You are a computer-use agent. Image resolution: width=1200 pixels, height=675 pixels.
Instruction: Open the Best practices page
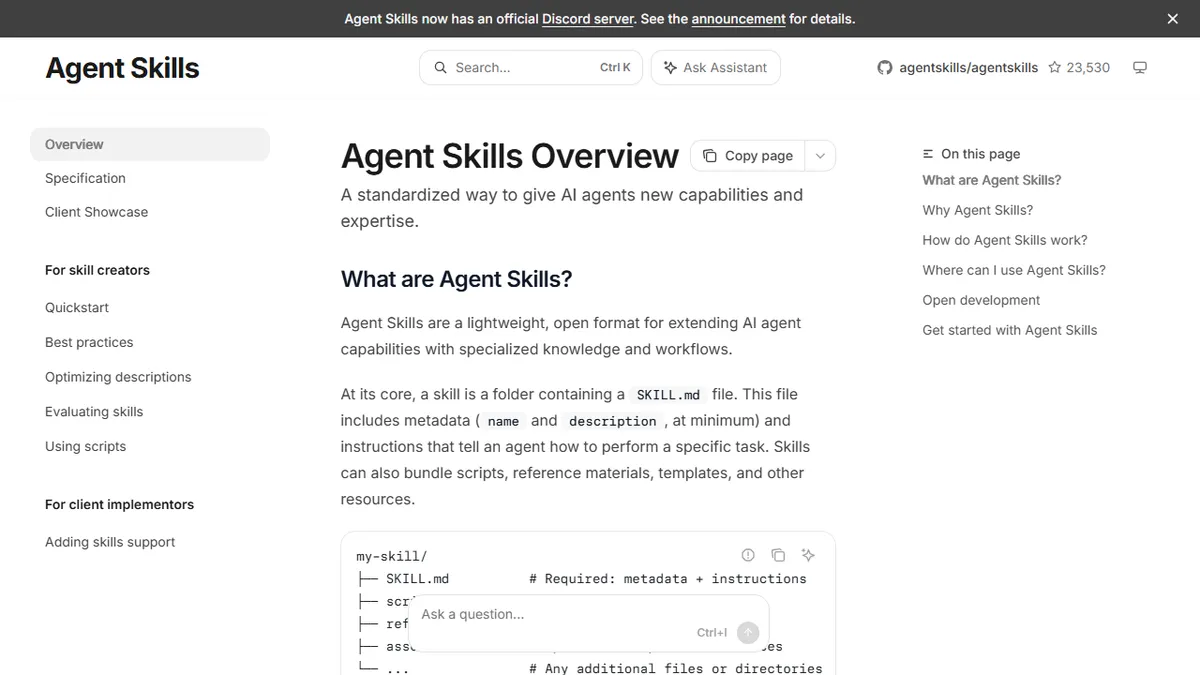[89, 342]
